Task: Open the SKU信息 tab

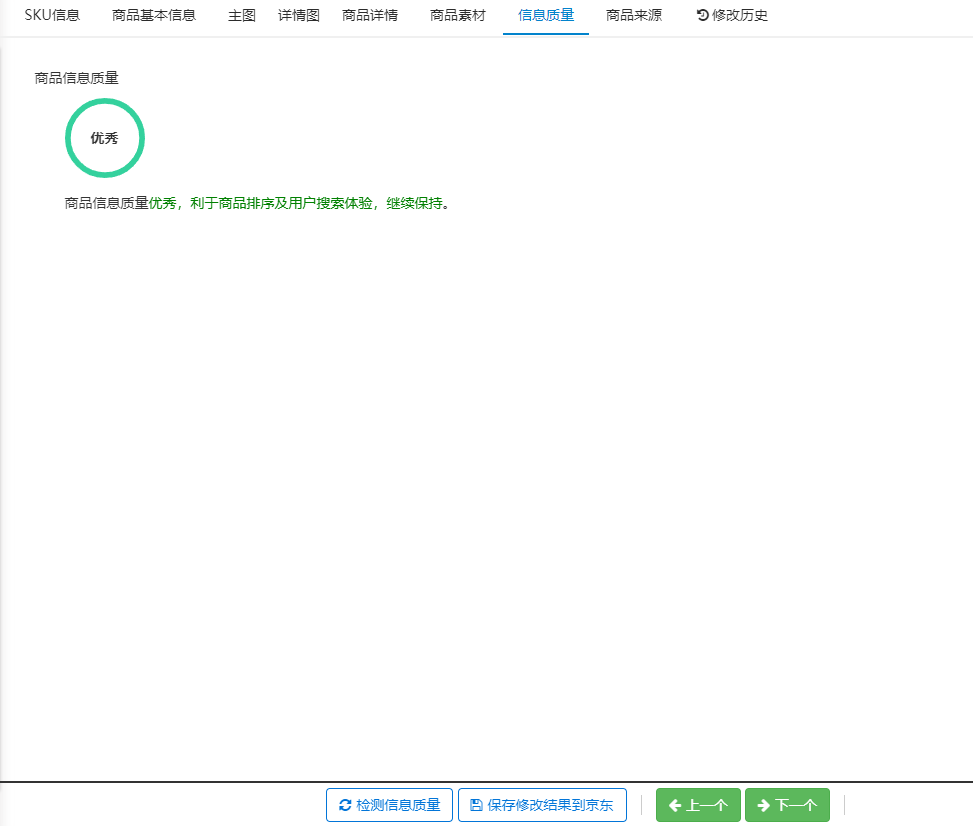Action: pyautogui.click(x=52, y=16)
